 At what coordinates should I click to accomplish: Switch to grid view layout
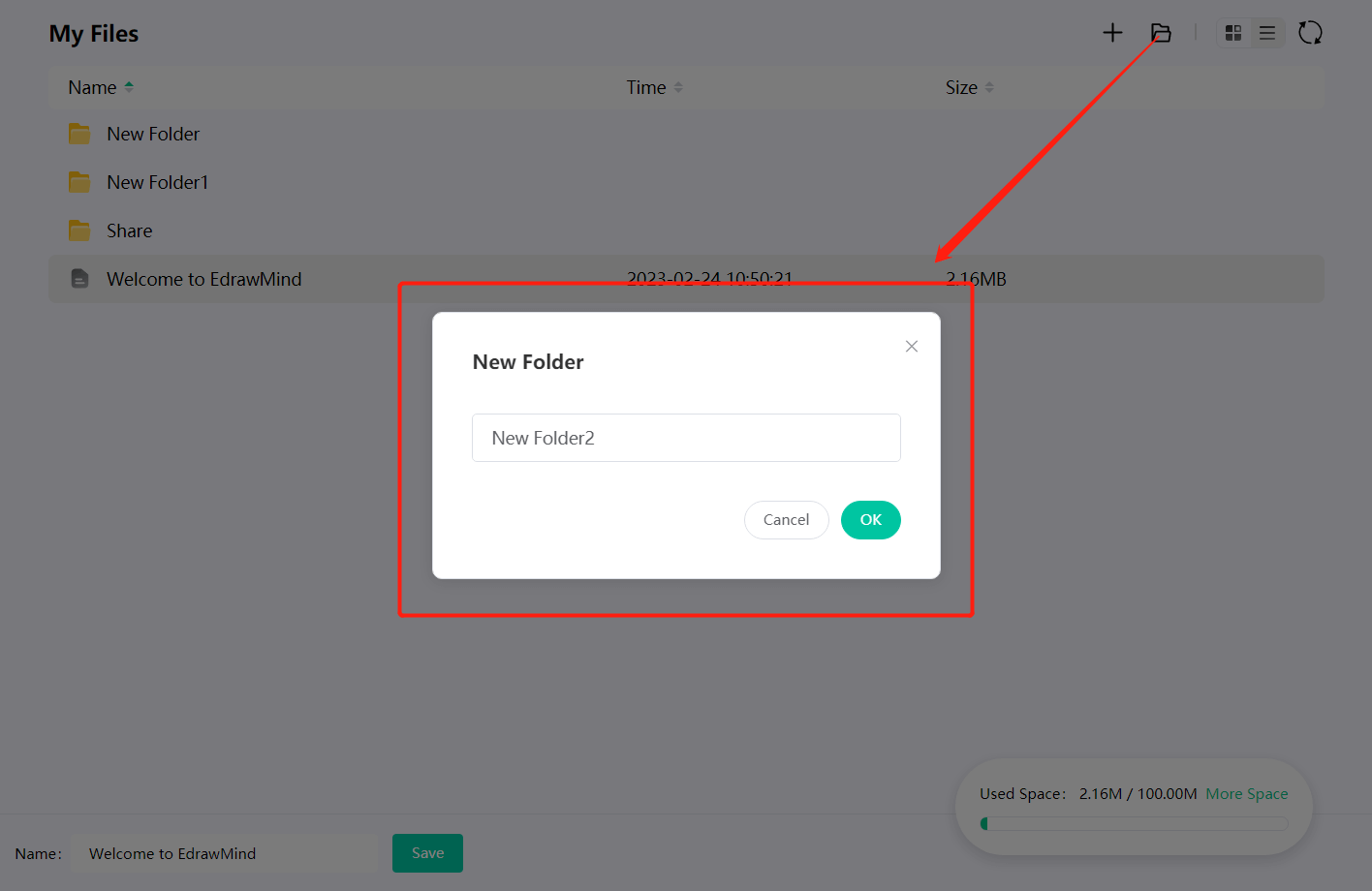[x=1233, y=33]
